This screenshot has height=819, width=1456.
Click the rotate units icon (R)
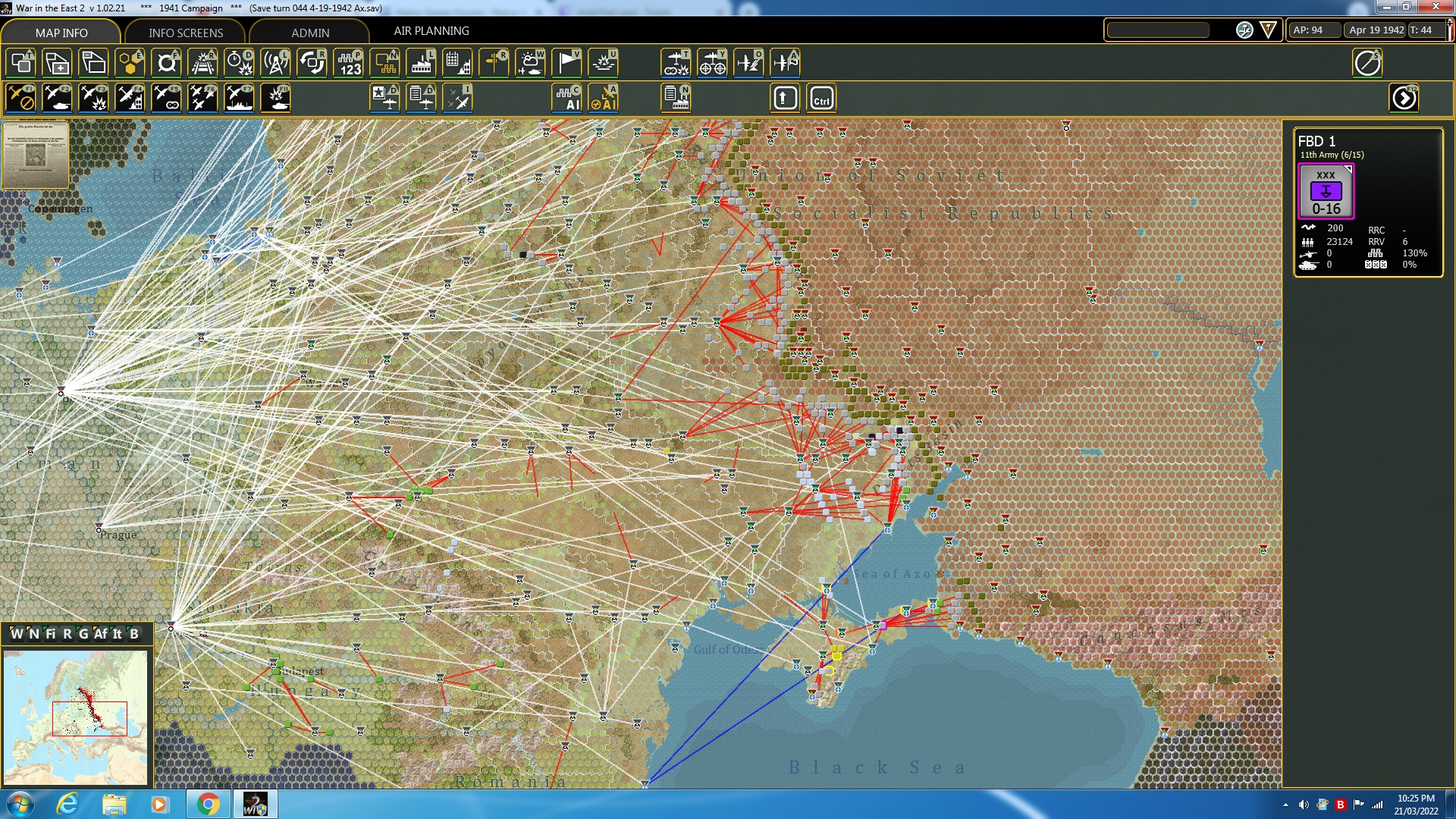pos(312,63)
